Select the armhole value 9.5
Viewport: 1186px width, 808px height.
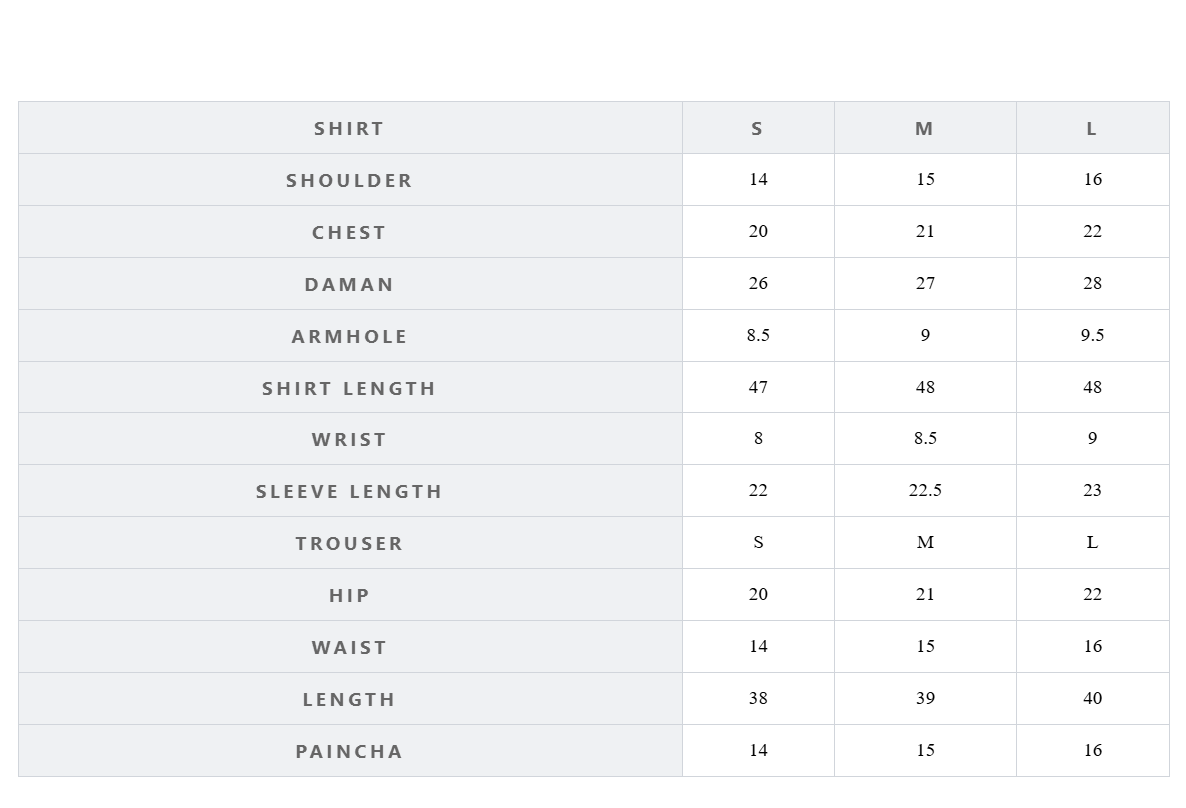point(1092,335)
